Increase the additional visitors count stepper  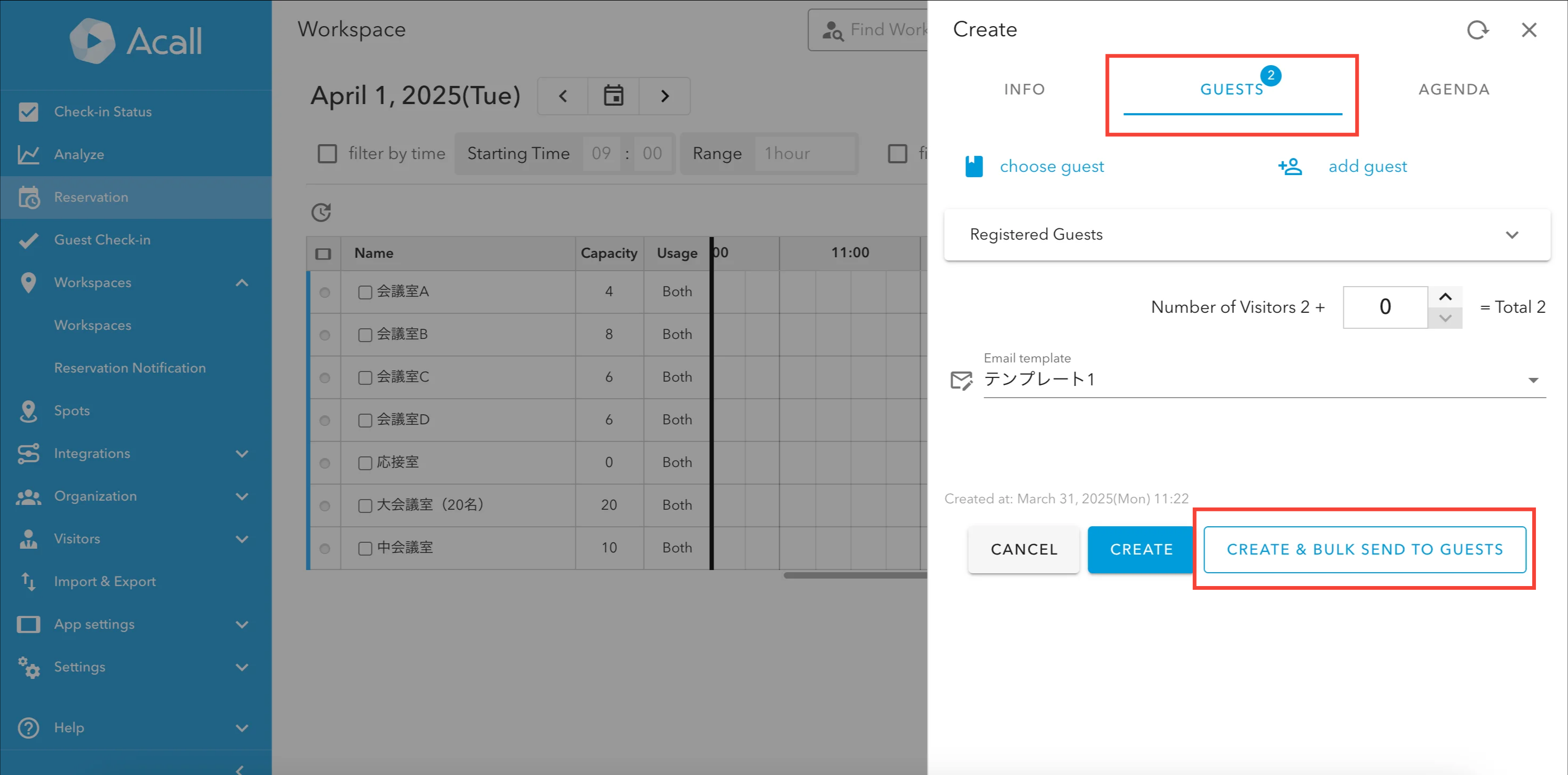click(1445, 297)
